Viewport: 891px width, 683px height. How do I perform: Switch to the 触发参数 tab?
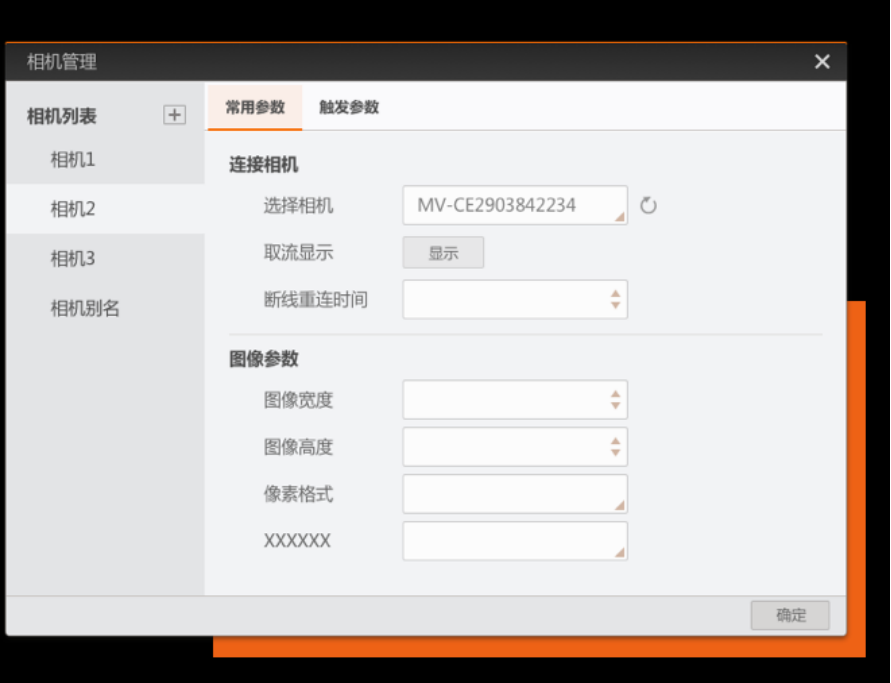(x=349, y=107)
